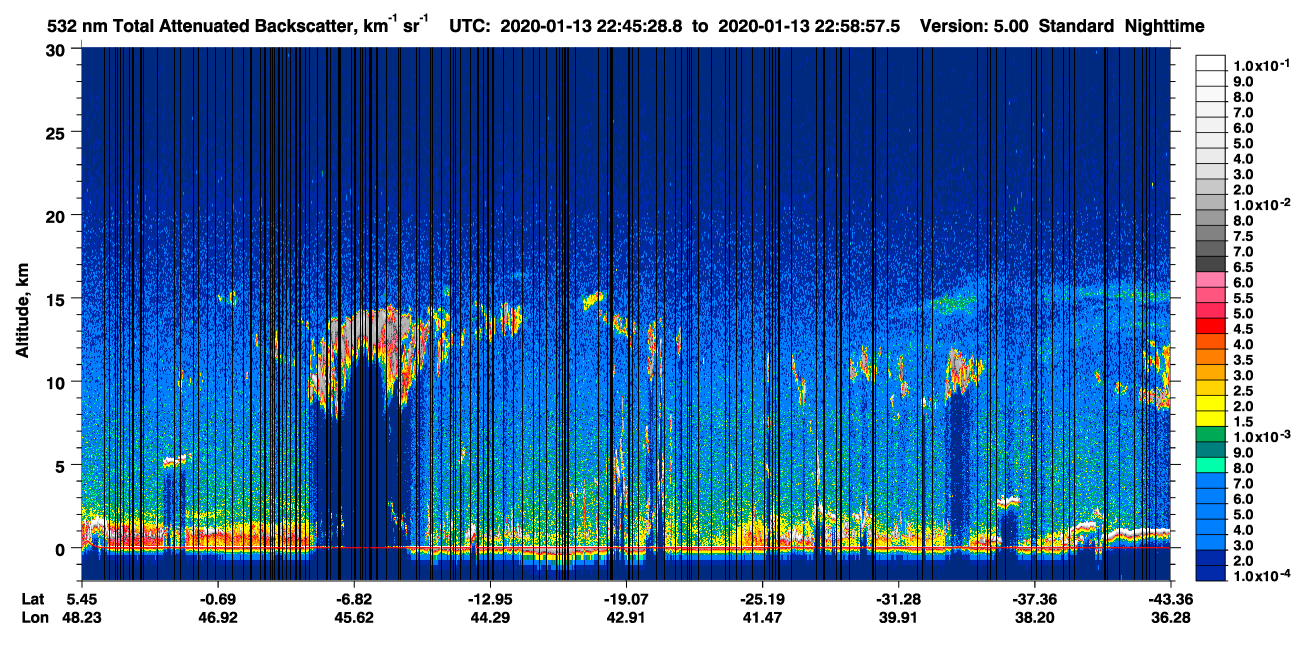Click longitude value '39.91'

pos(898,618)
